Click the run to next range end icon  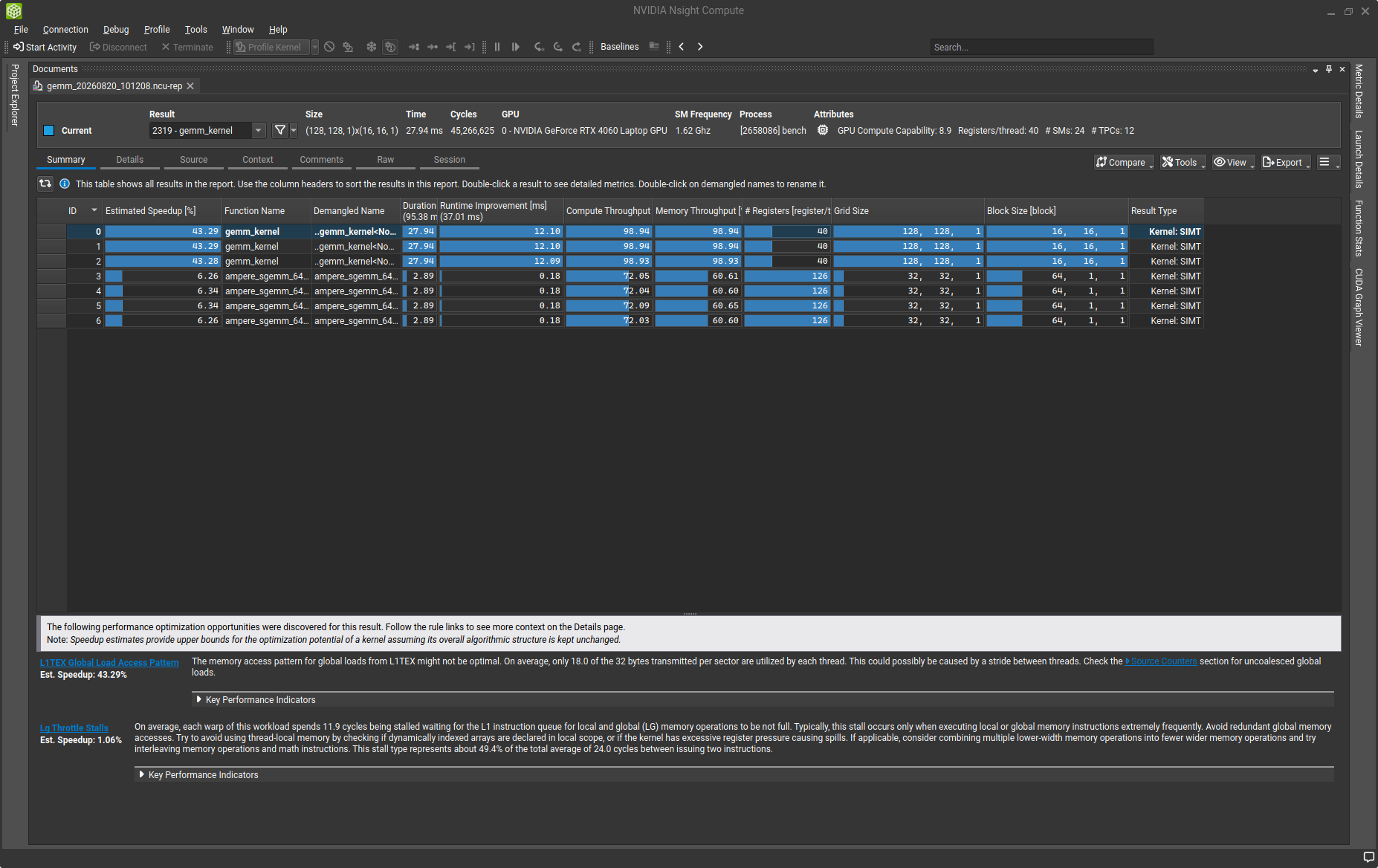click(470, 47)
